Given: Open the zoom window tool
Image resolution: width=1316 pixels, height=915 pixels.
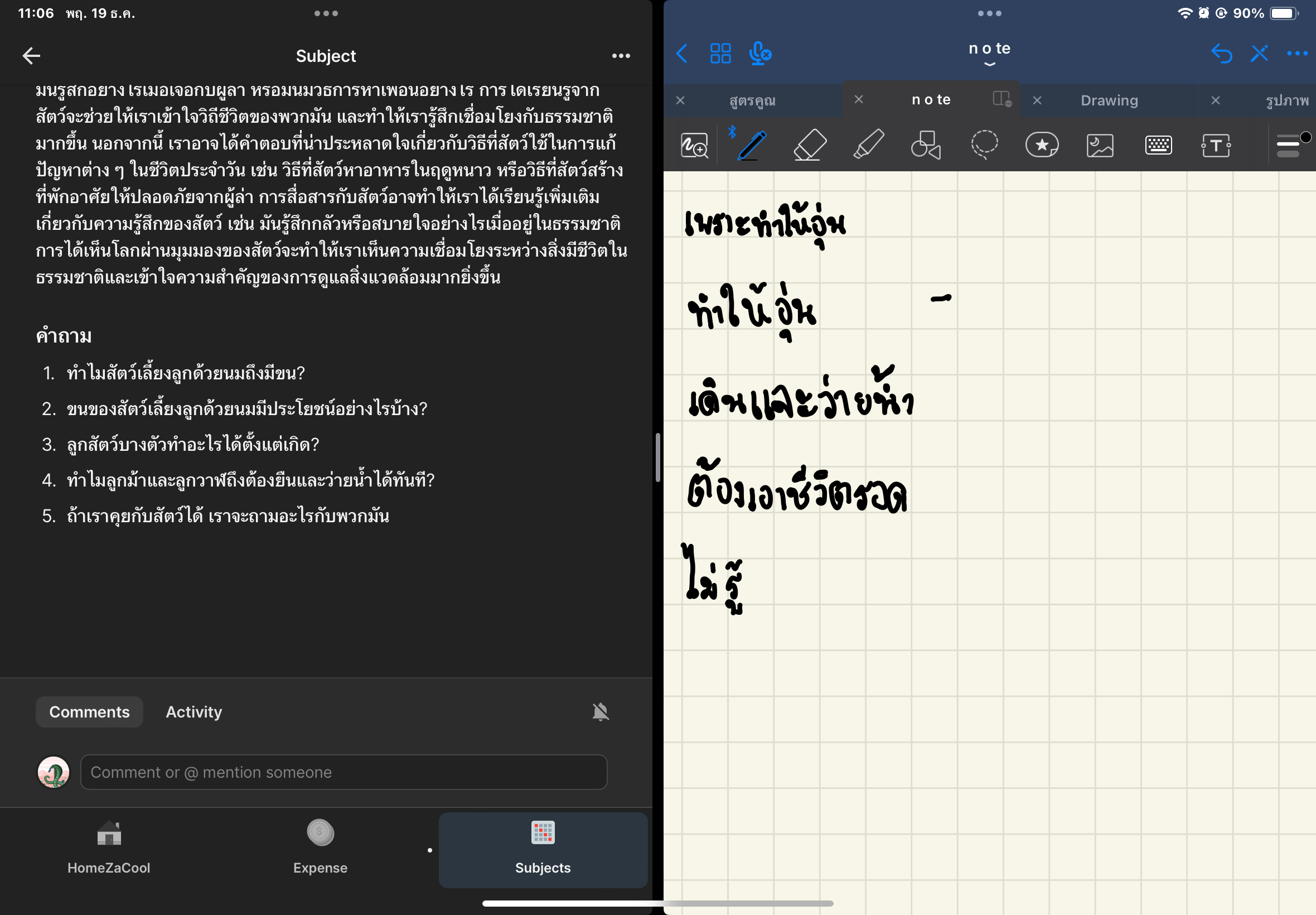Looking at the screenshot, I should click(694, 145).
